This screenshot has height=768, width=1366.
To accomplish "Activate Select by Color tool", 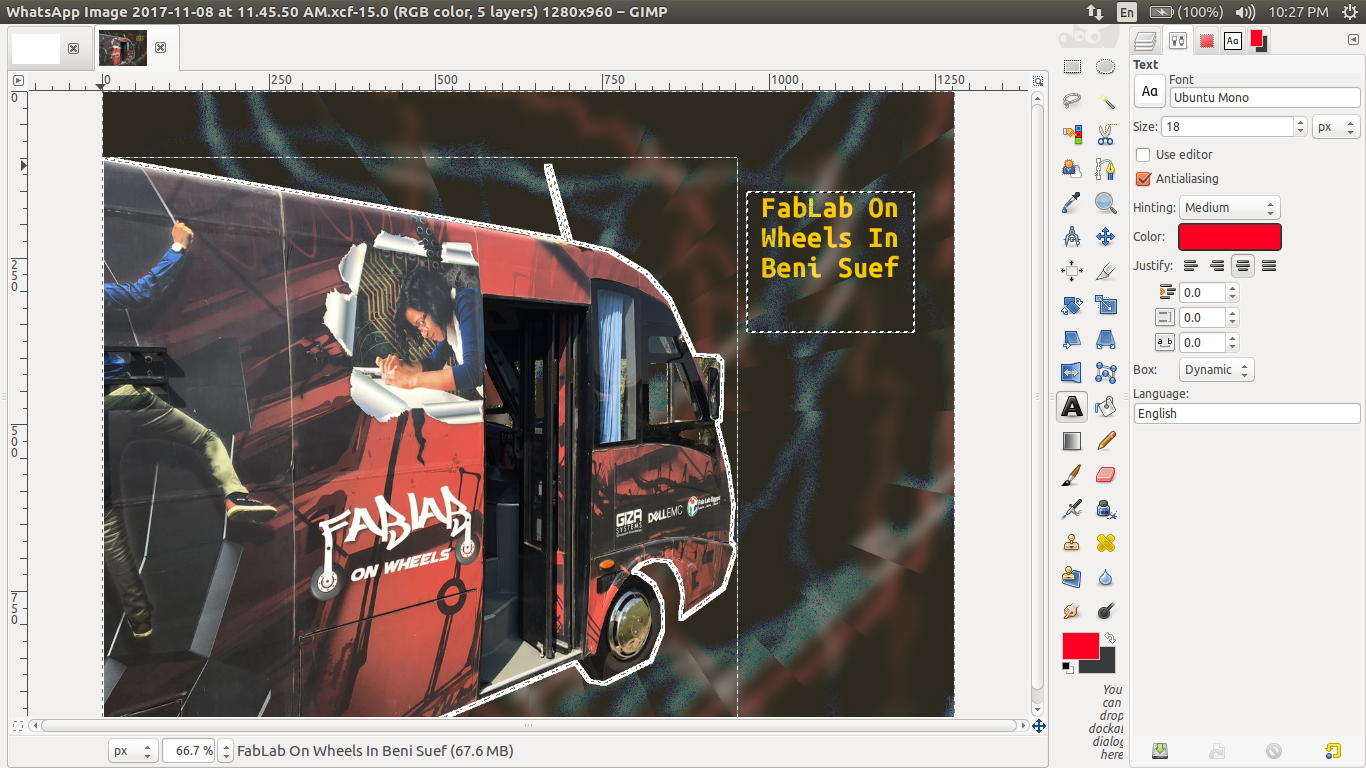I will click(1072, 135).
